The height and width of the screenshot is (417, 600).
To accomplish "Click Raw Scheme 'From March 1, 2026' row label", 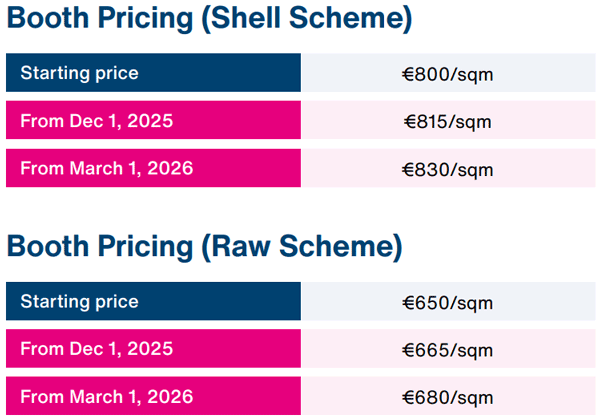I will point(153,395).
